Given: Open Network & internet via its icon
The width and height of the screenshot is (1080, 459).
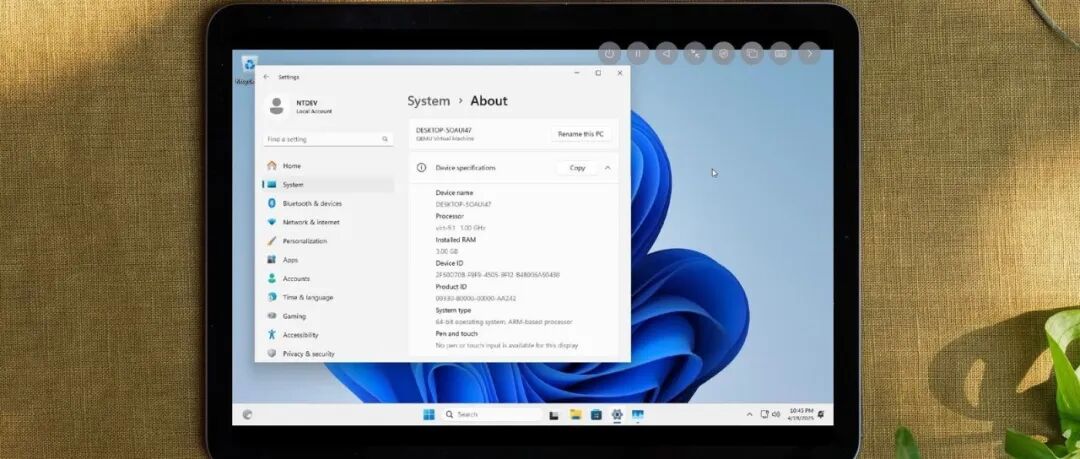Looking at the screenshot, I should coord(271,222).
